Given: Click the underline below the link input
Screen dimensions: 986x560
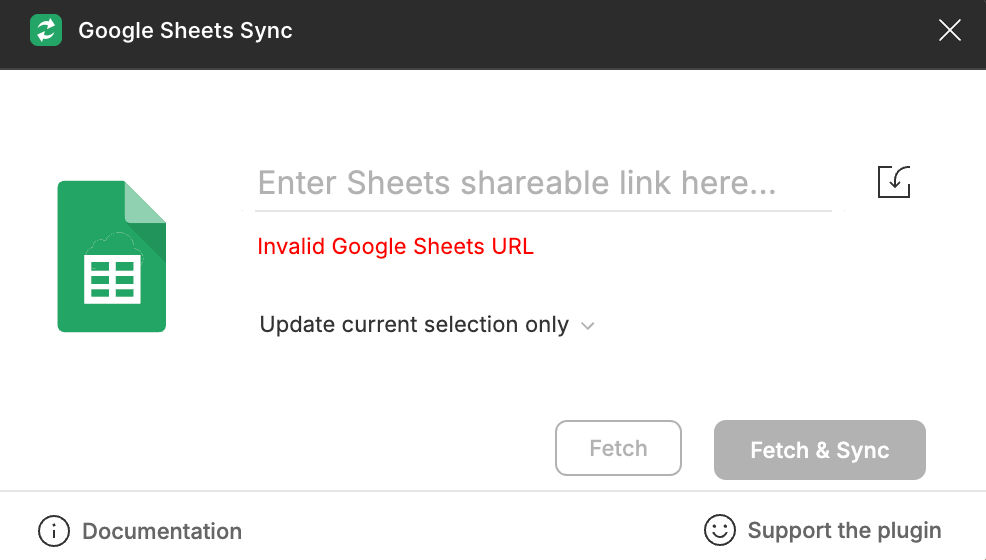Looking at the screenshot, I should [544, 211].
